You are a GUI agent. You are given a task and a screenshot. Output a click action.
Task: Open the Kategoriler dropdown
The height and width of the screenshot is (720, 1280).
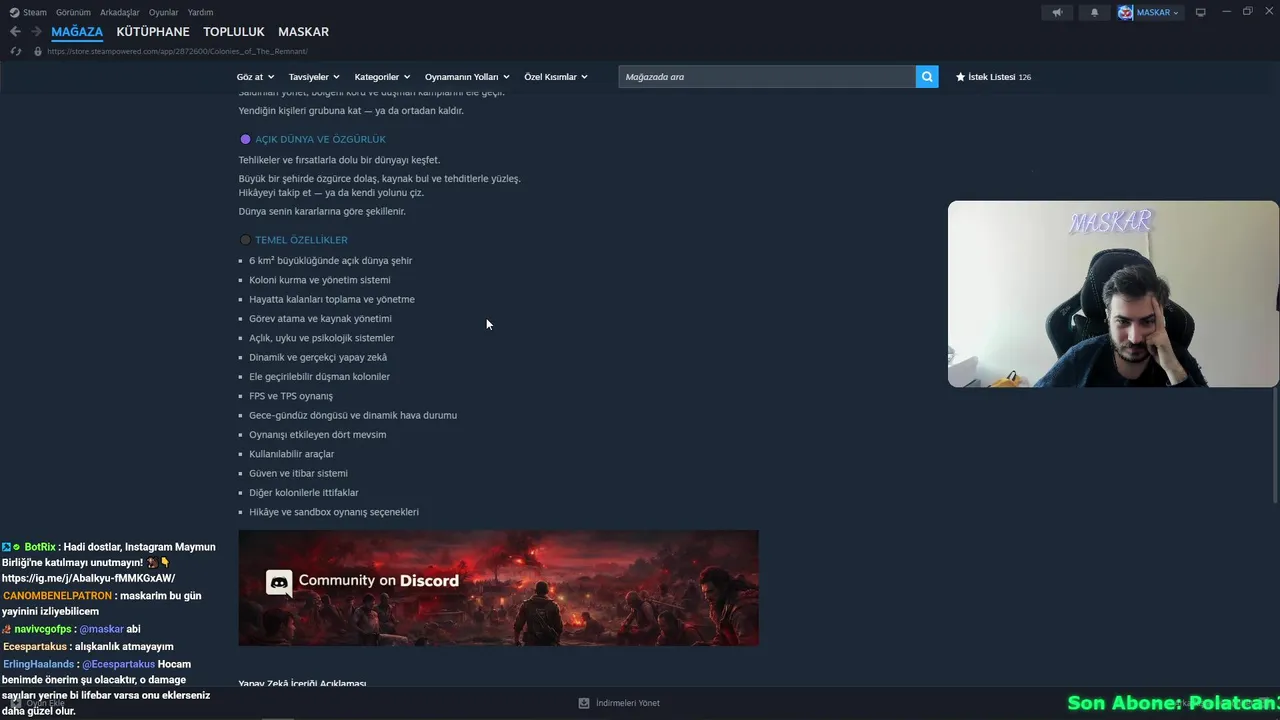click(382, 77)
